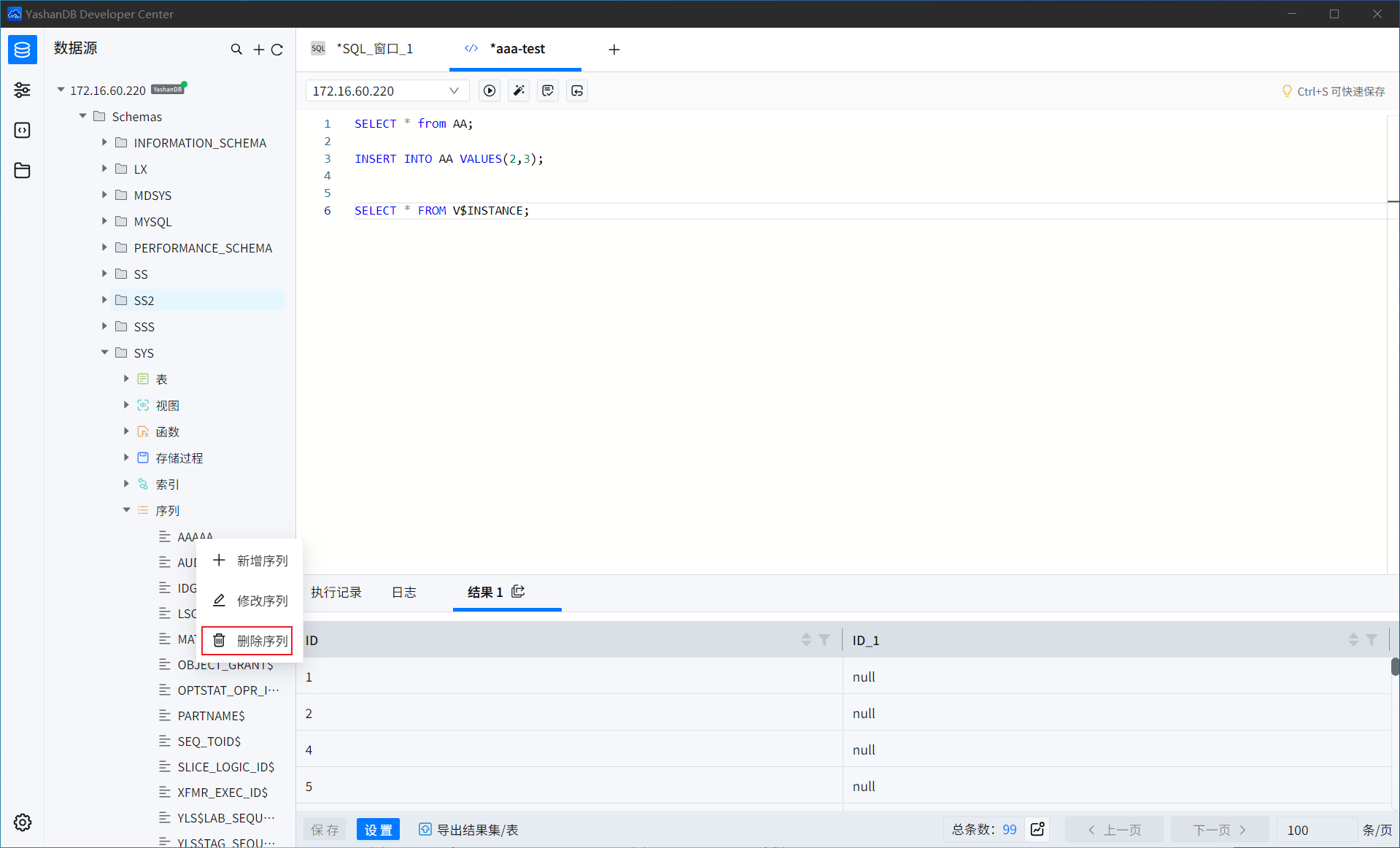This screenshot has height=848, width=1400.
Task: Format SQL using the beautify wand icon
Action: tap(519, 90)
